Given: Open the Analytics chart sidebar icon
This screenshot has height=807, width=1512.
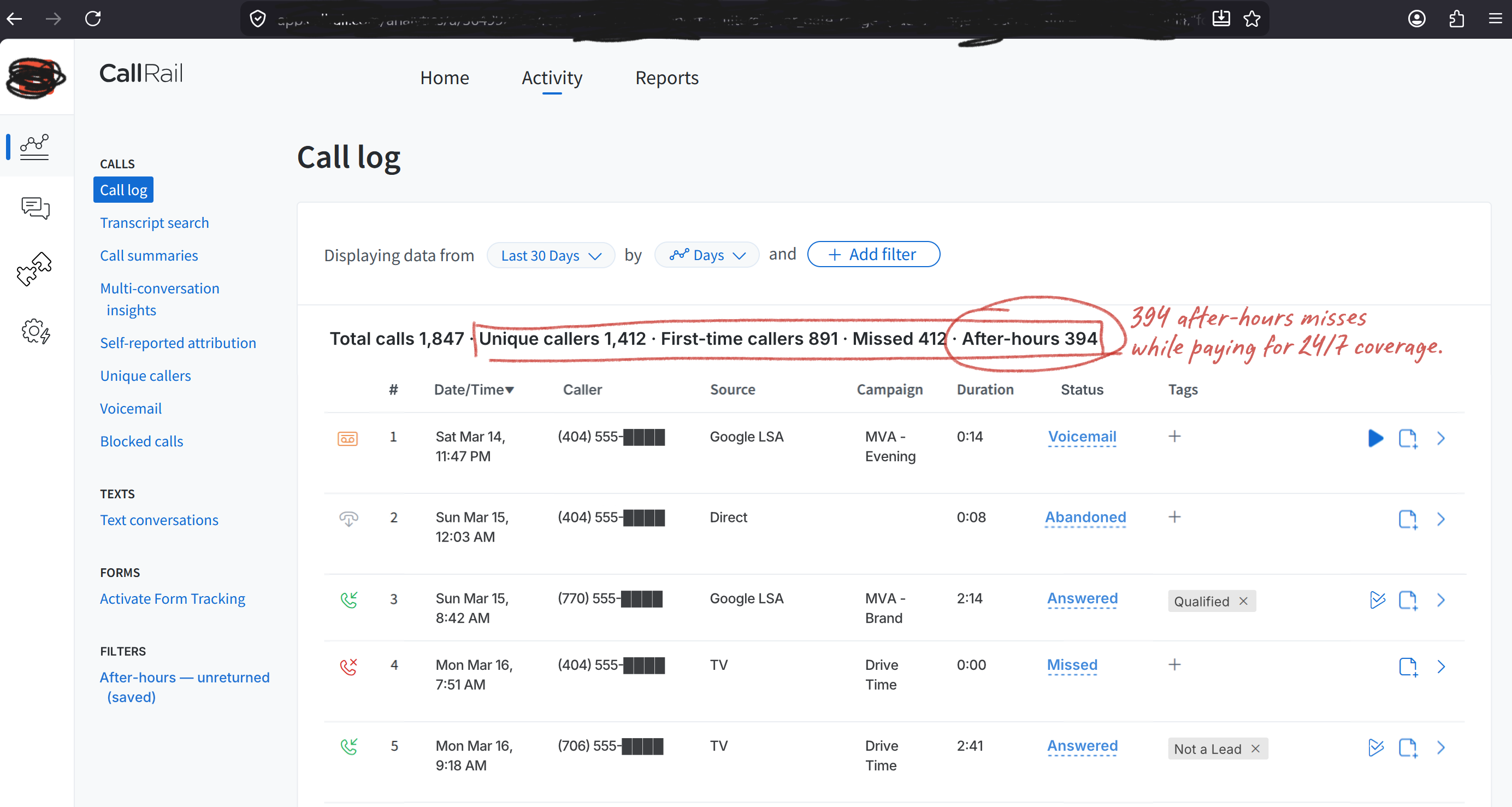Looking at the screenshot, I should coord(34,147).
